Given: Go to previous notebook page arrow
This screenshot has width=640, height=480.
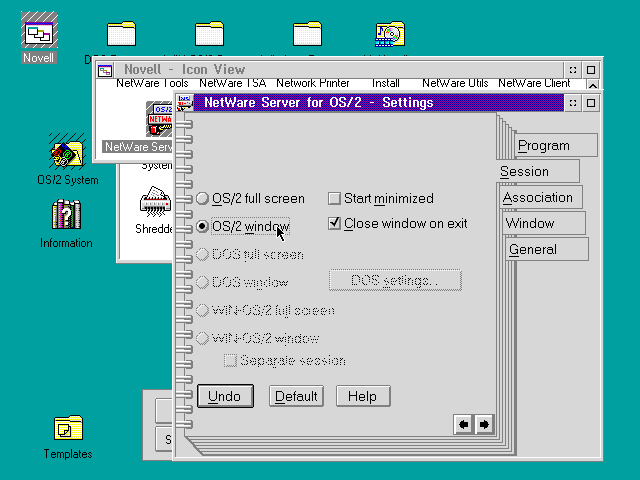Looking at the screenshot, I should (x=463, y=424).
